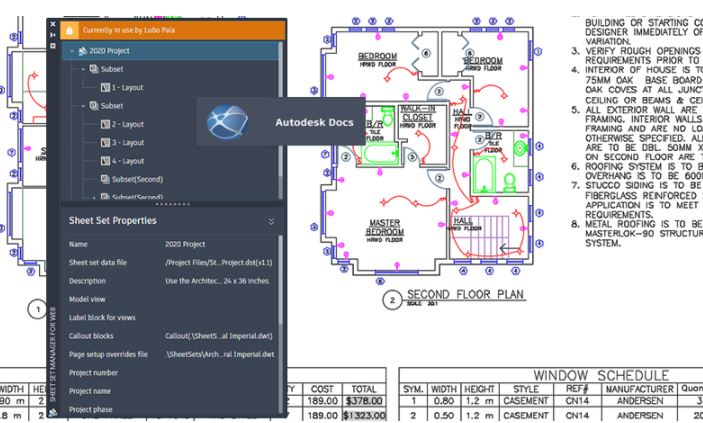The image size is (703, 423).
Task: Click the Sheet Set Properties heading
Action: (x=113, y=221)
